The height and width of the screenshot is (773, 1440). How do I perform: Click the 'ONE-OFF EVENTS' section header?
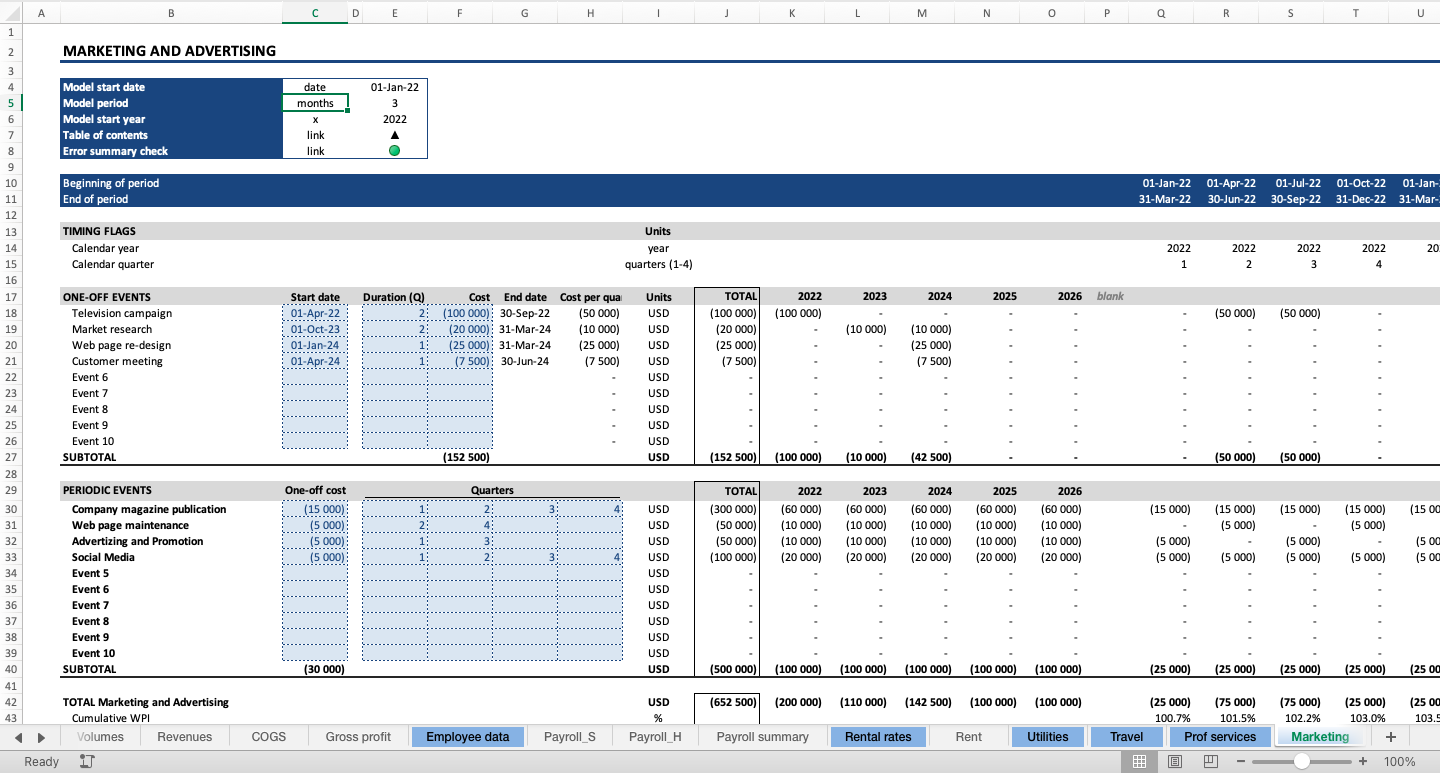(107, 297)
